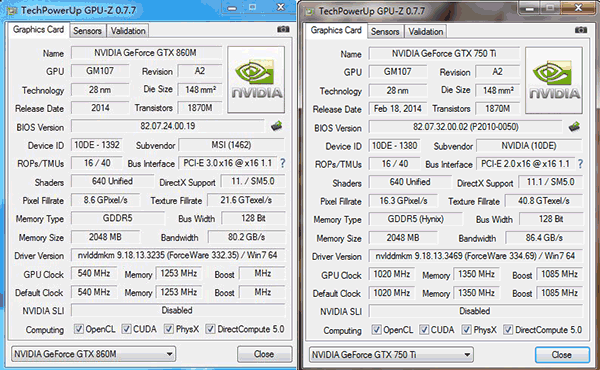Click Close button in GTX 860M window
The height and width of the screenshot is (370, 600).
[x=264, y=354]
